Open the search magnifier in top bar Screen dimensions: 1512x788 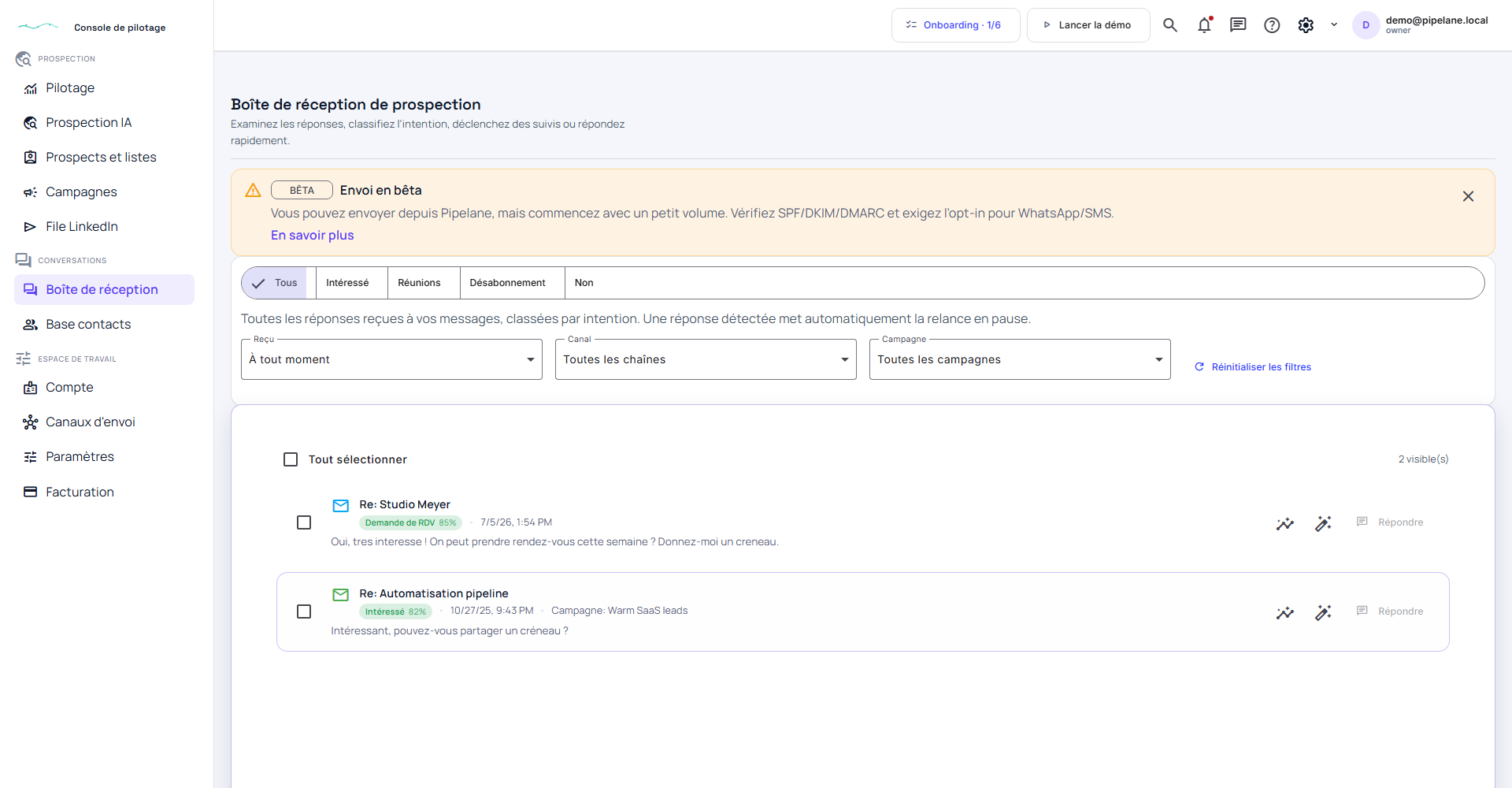1170,25
